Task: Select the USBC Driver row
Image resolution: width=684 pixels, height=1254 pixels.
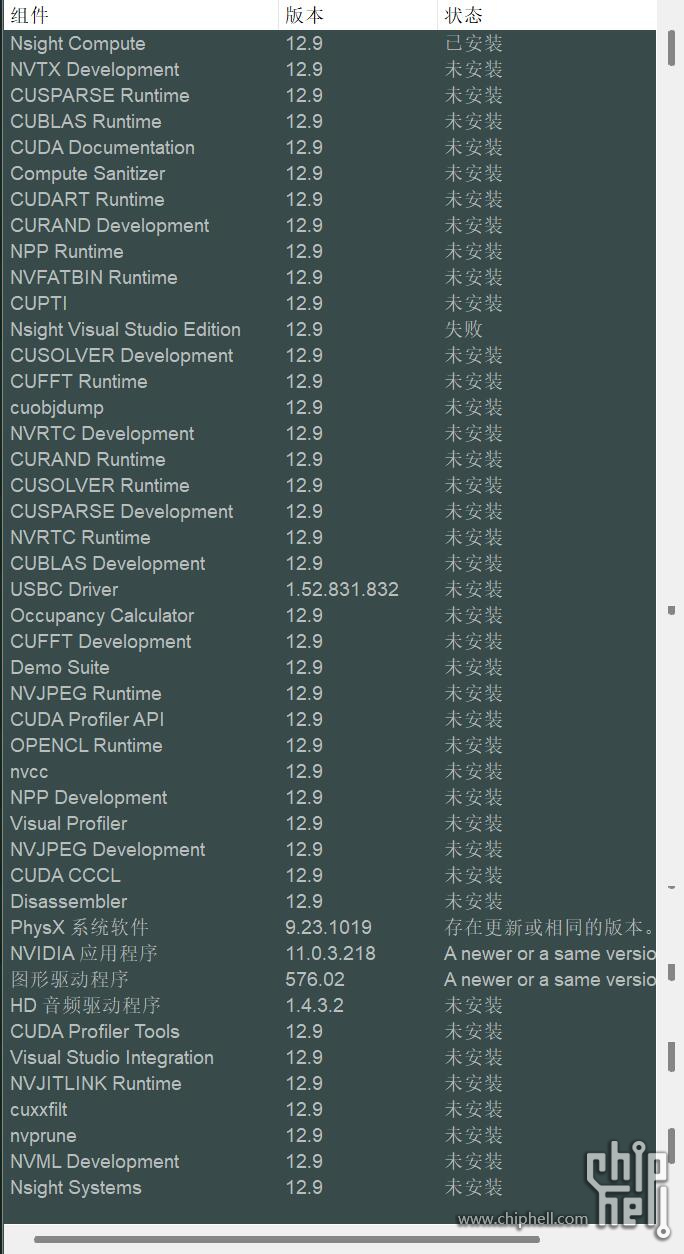Action: [x=330, y=590]
